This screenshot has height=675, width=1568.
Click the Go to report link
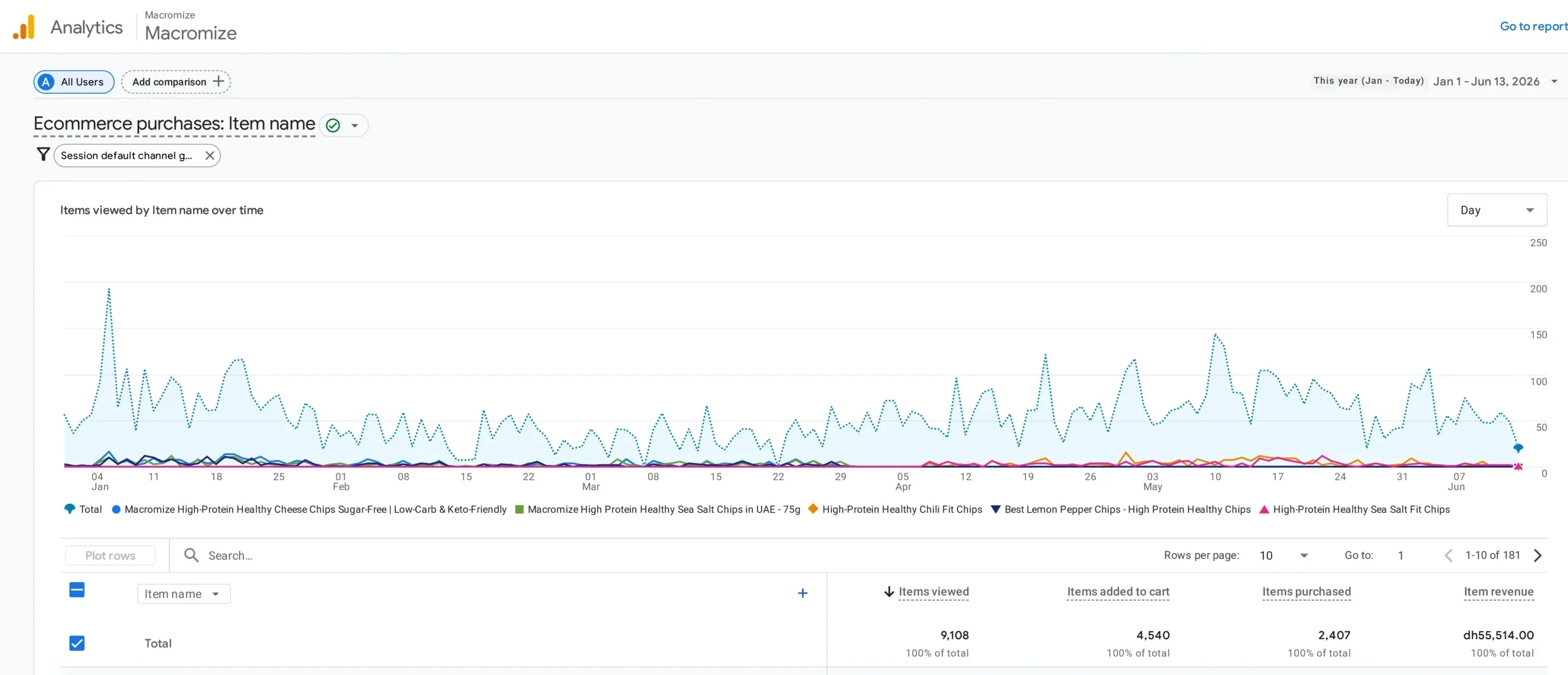1533,26
